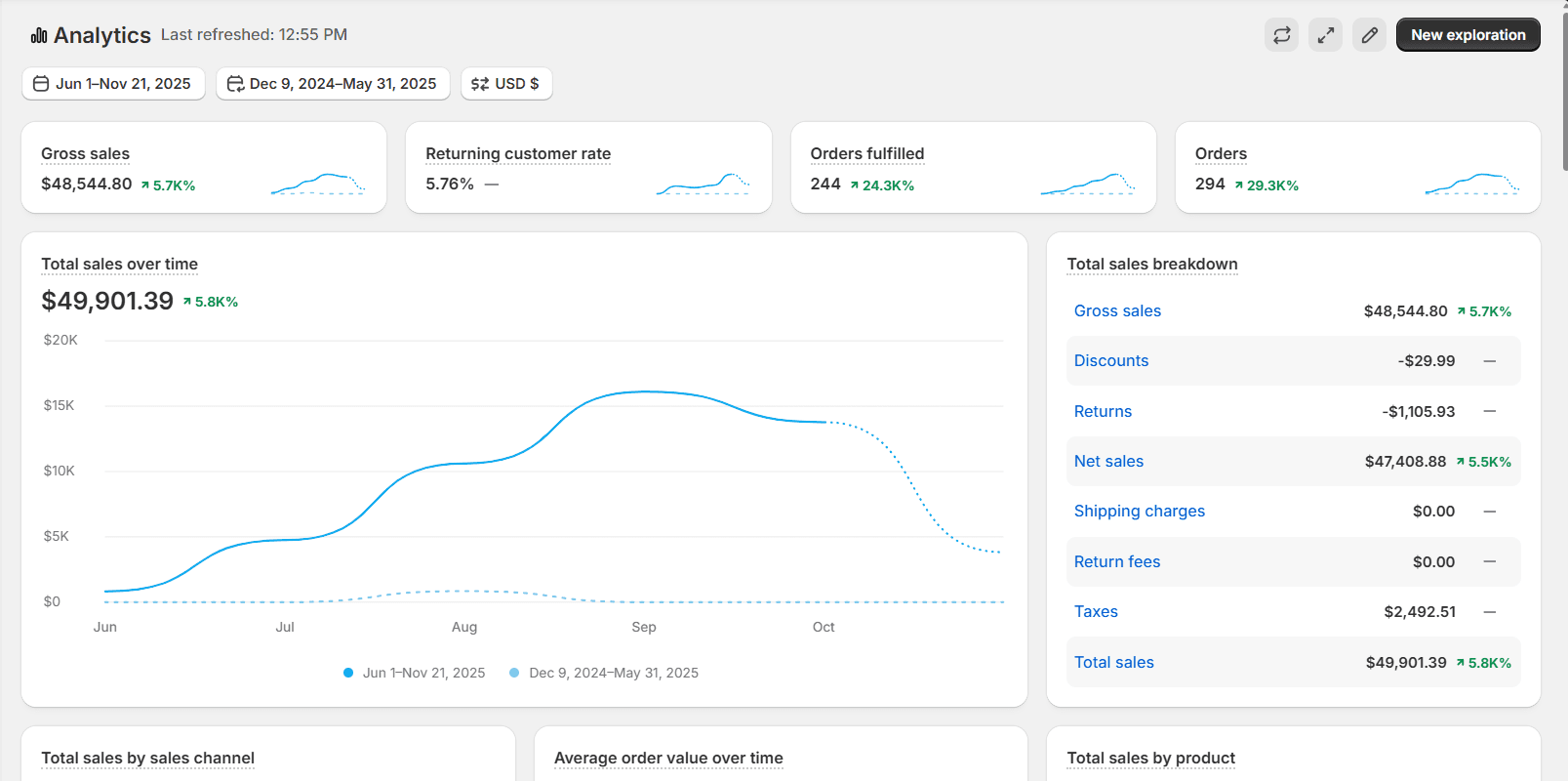The height and width of the screenshot is (781, 1568).
Task: Click the Gross sales sparkline chart
Action: click(318, 184)
